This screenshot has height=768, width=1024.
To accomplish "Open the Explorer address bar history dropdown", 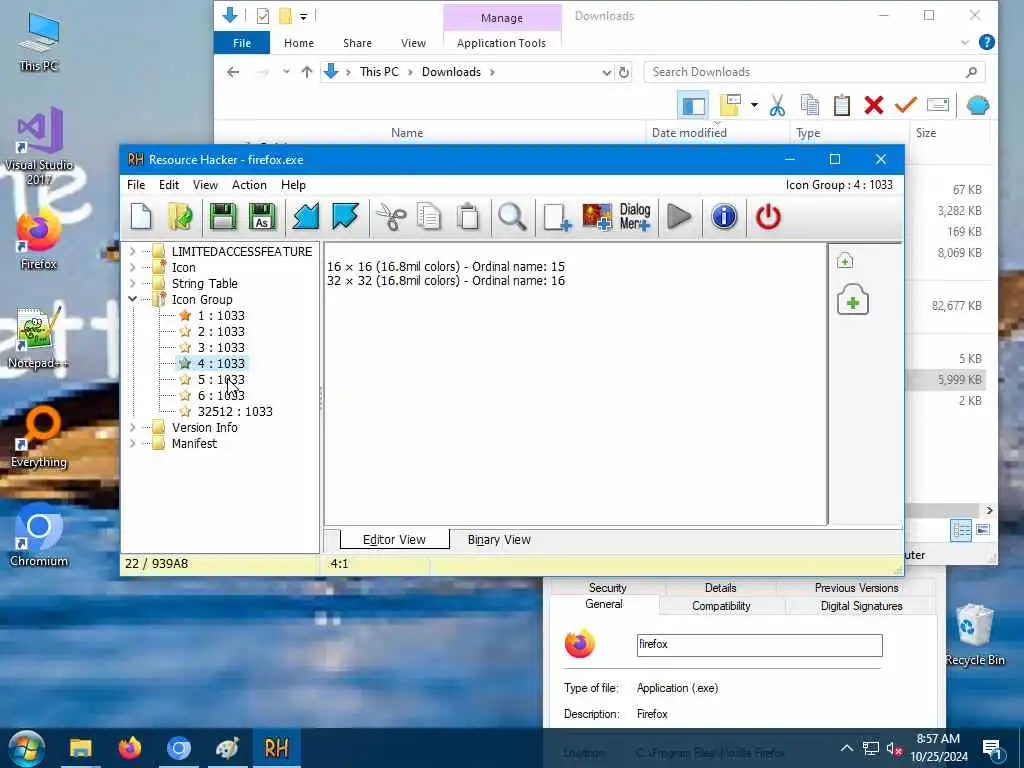I will (607, 72).
